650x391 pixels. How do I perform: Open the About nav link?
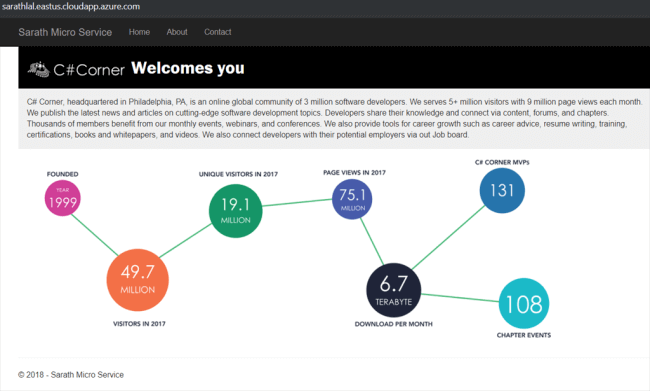(x=177, y=32)
